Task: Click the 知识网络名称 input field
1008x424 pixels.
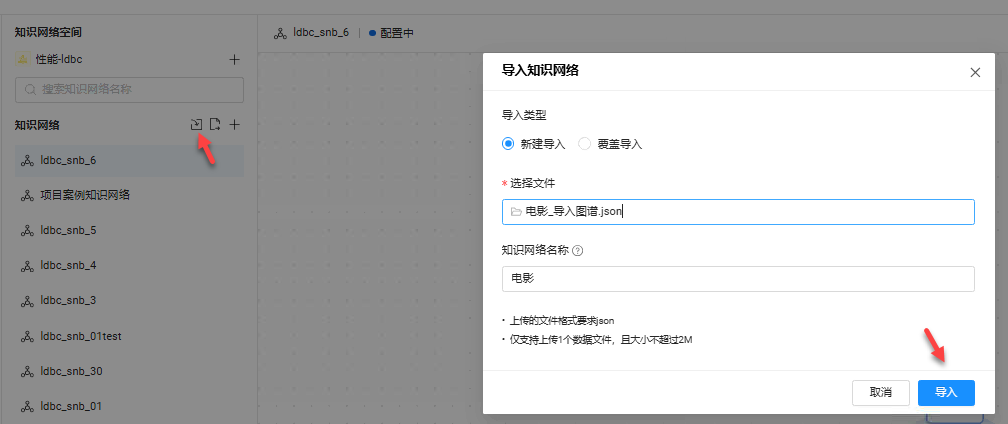Action: pyautogui.click(x=738, y=279)
